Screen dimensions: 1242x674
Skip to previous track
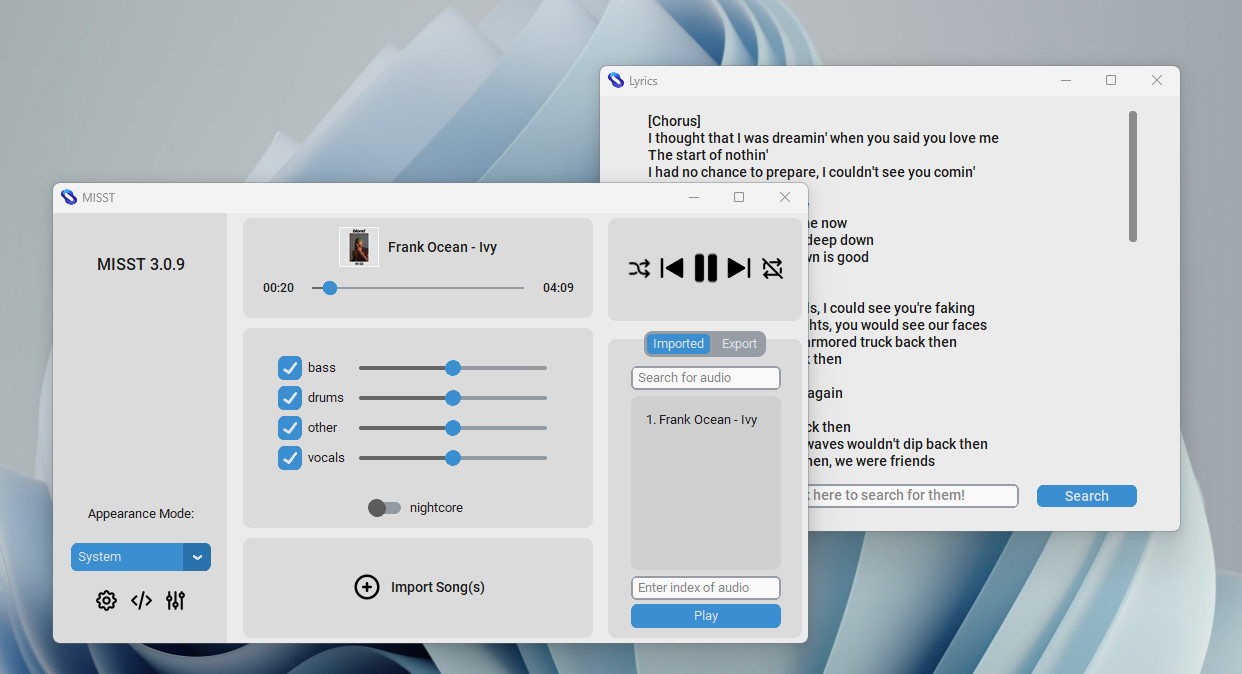(672, 268)
